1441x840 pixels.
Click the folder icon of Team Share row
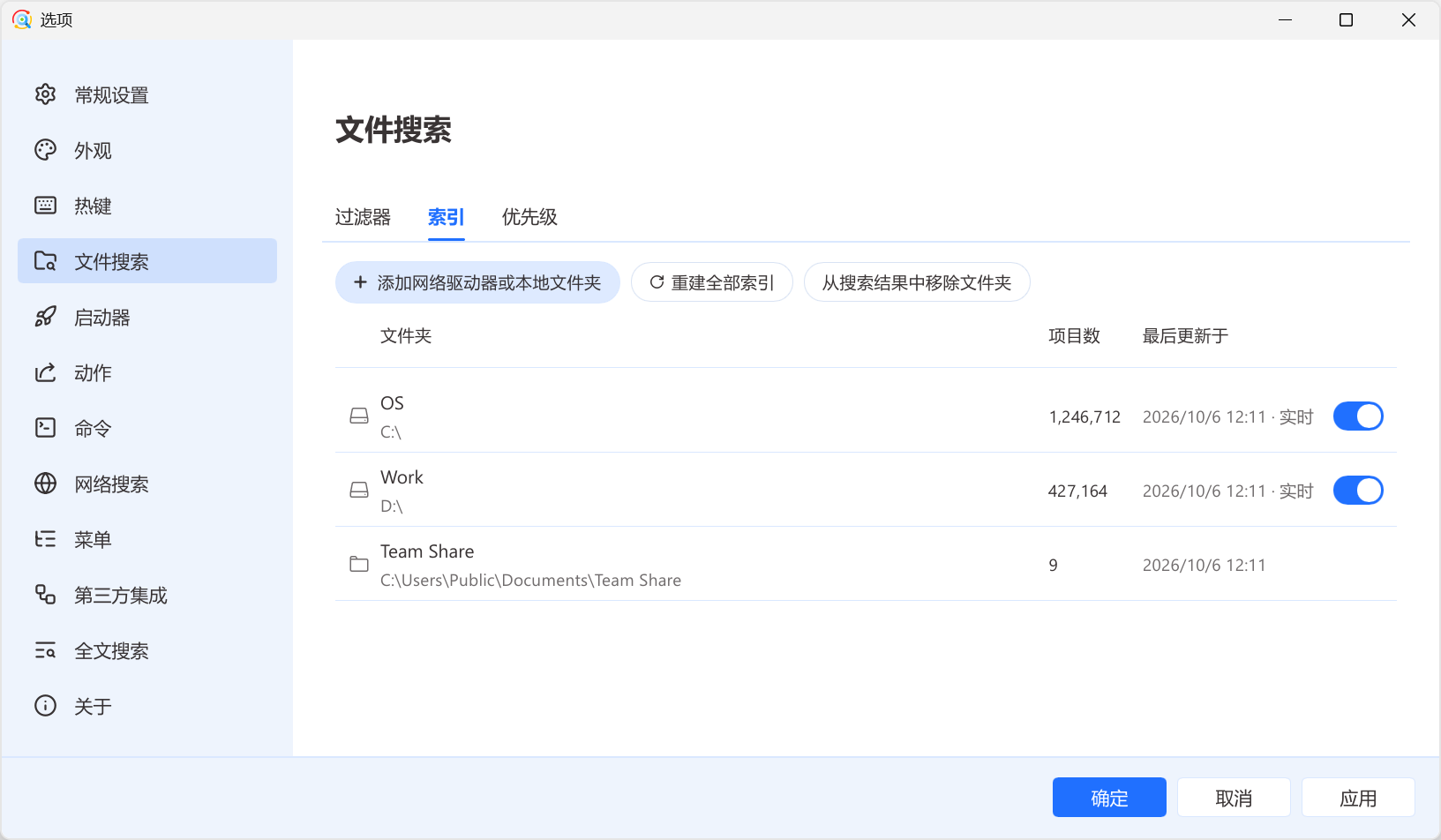coord(359,564)
